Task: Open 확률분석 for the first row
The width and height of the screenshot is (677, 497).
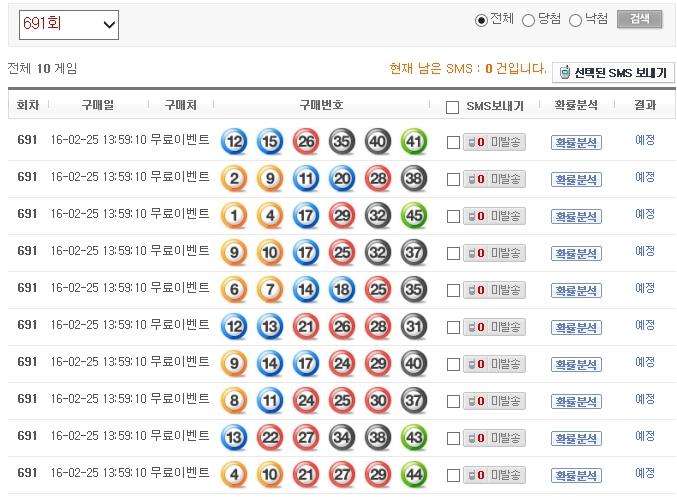Action: pyautogui.click(x=576, y=143)
